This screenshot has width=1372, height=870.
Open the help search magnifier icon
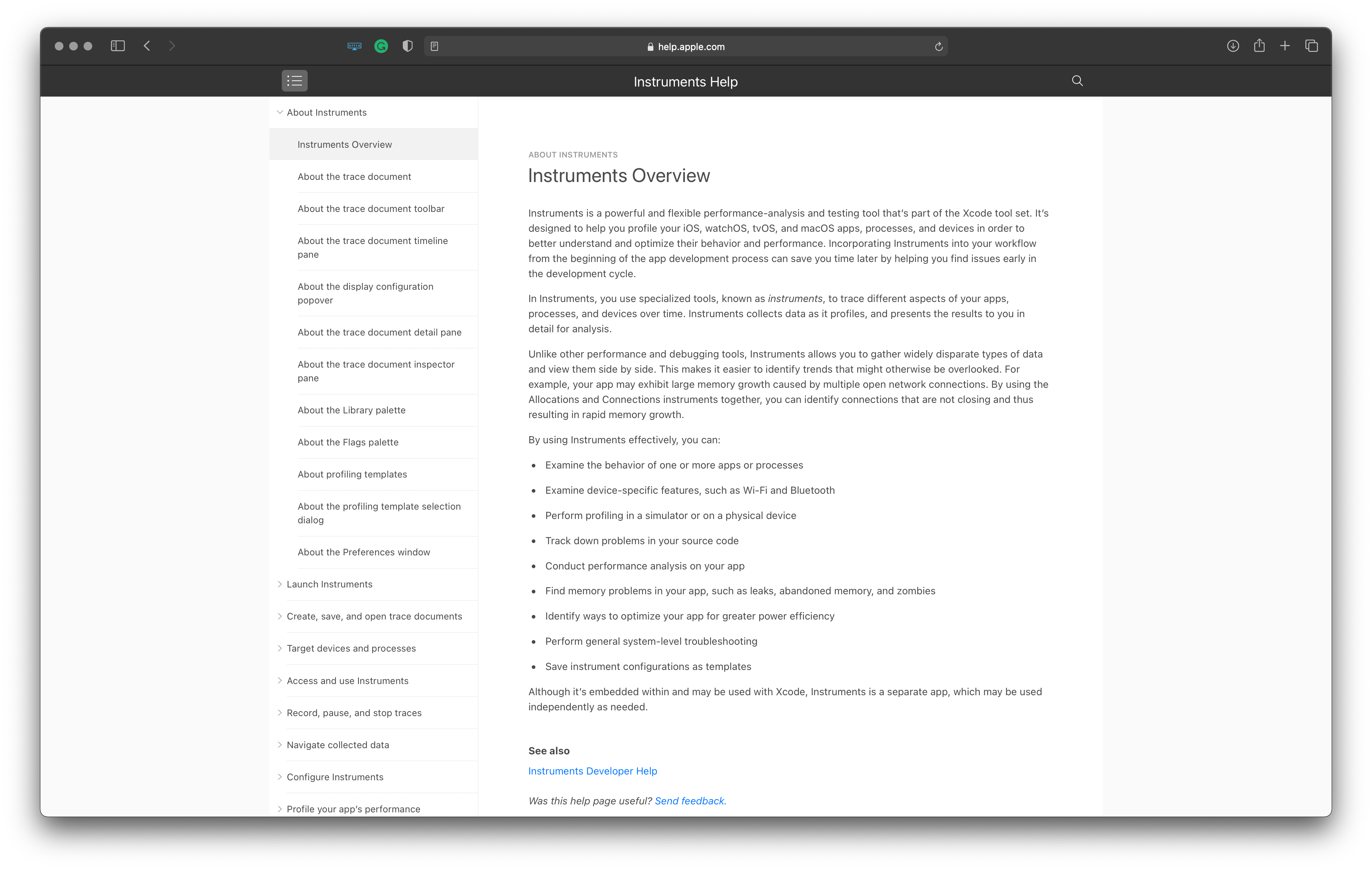[x=1077, y=81]
